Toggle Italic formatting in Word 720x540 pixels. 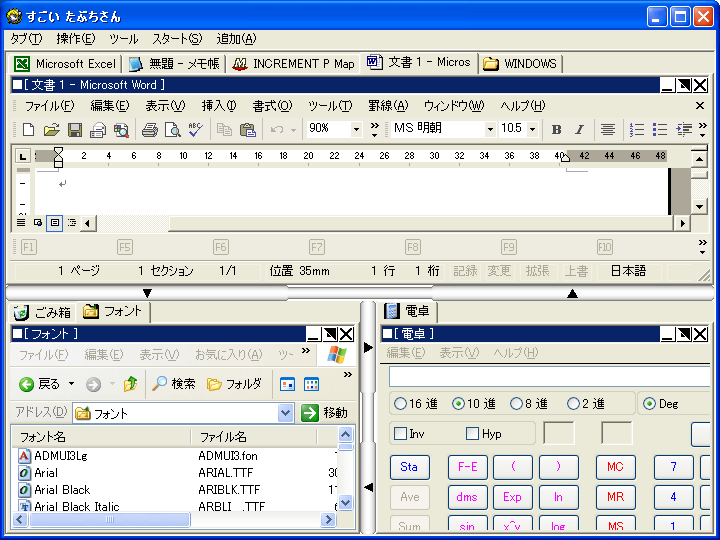(579, 129)
